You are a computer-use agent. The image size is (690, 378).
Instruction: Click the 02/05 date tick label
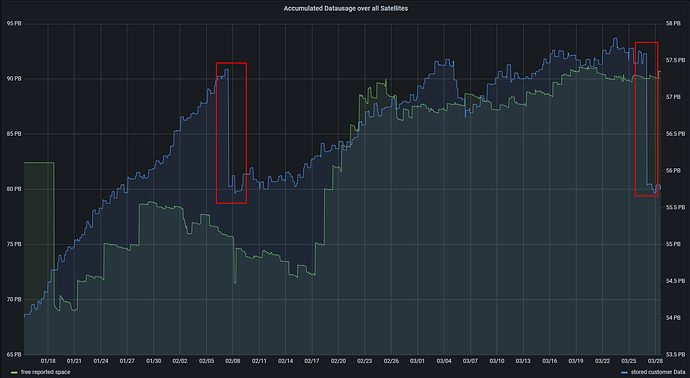pyautogui.click(x=206, y=361)
